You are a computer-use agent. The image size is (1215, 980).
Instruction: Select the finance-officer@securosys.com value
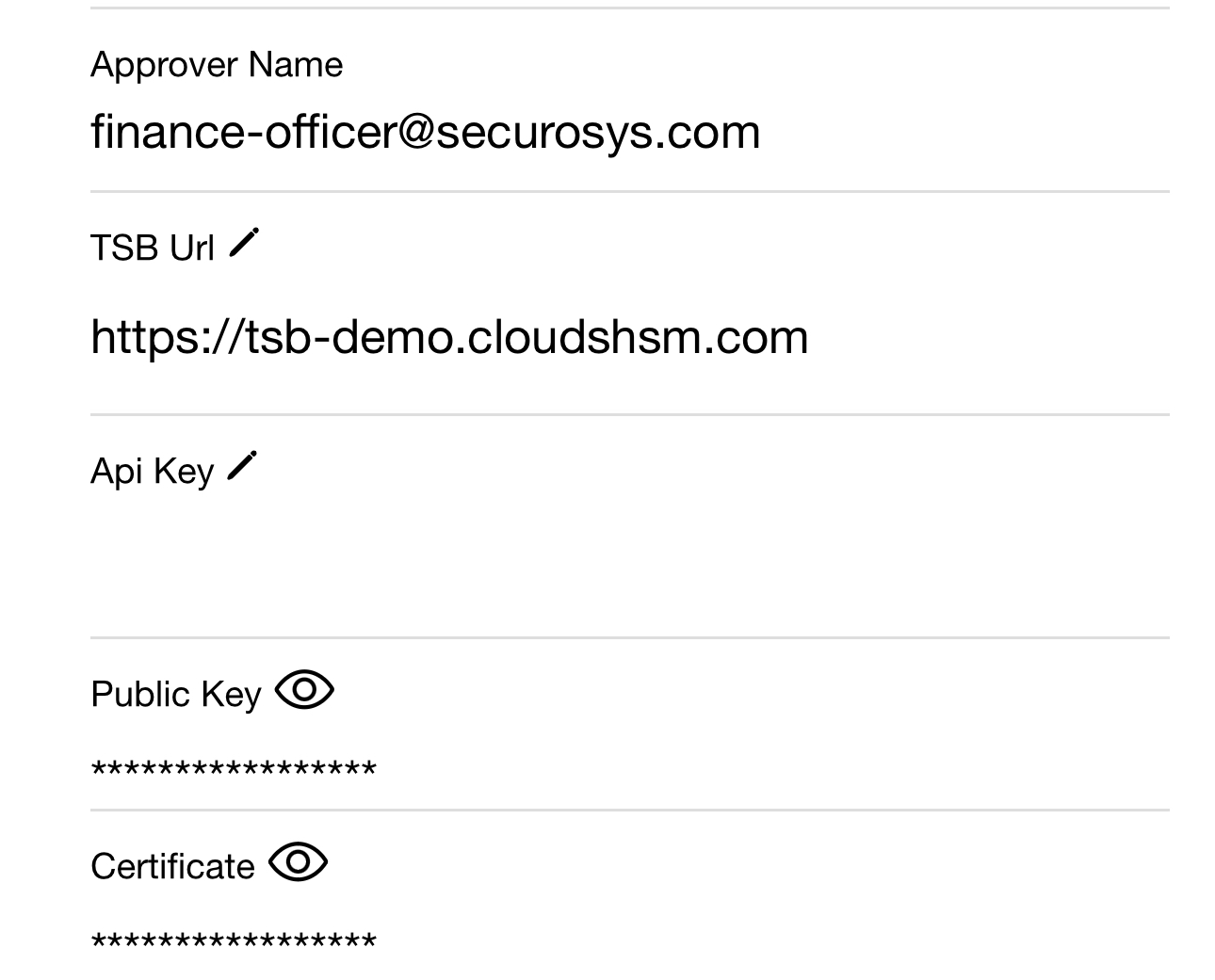coord(425,132)
